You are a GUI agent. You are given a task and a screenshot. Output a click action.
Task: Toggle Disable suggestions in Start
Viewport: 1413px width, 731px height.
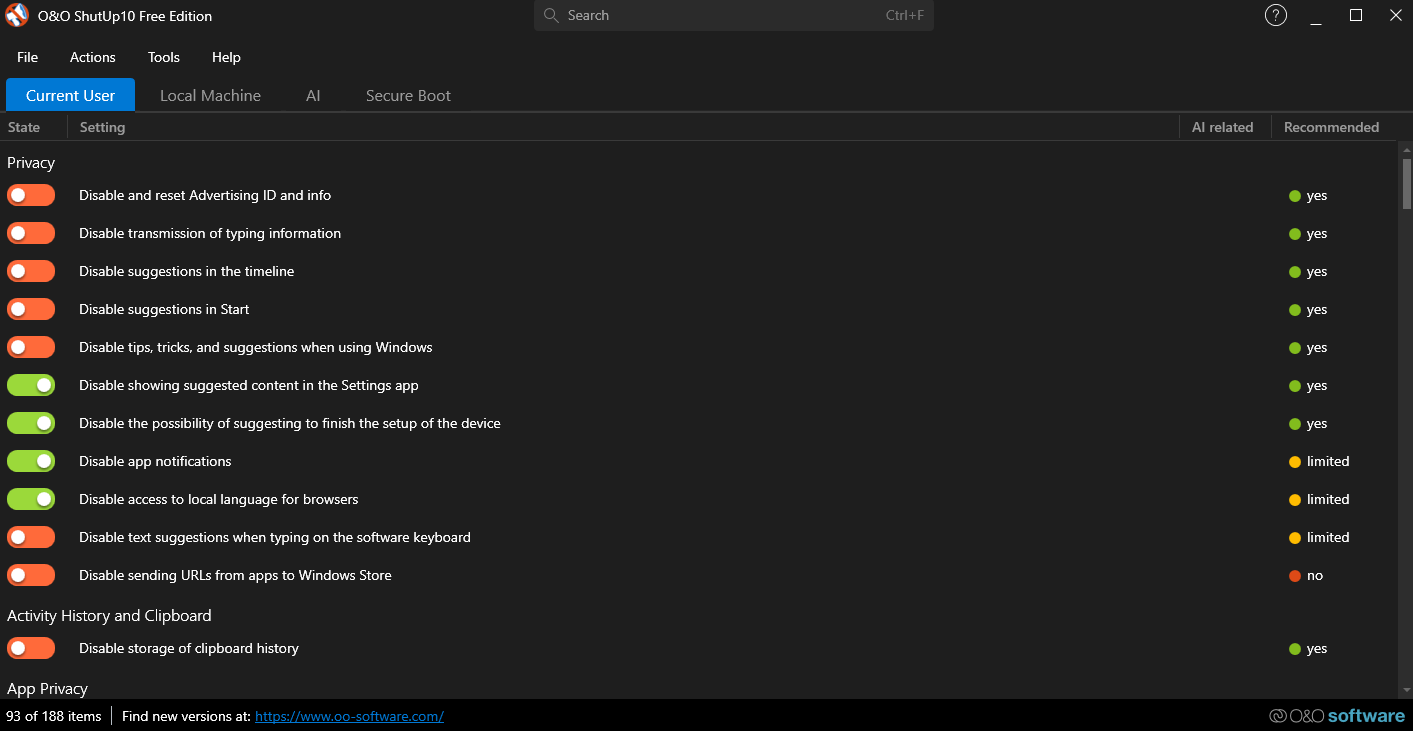(31, 309)
